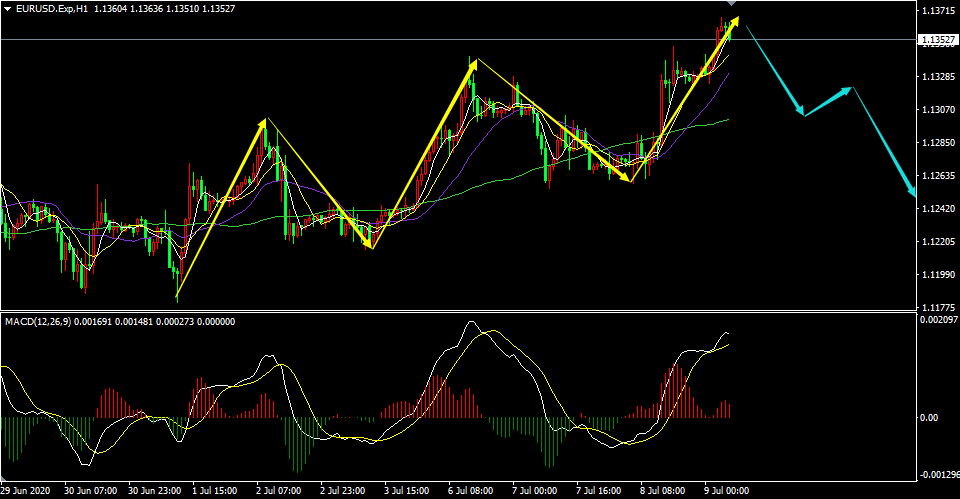Image resolution: width=960 pixels, height=499 pixels.
Task: Click the 7 Jul 16:00 time label
Action: pos(598,490)
